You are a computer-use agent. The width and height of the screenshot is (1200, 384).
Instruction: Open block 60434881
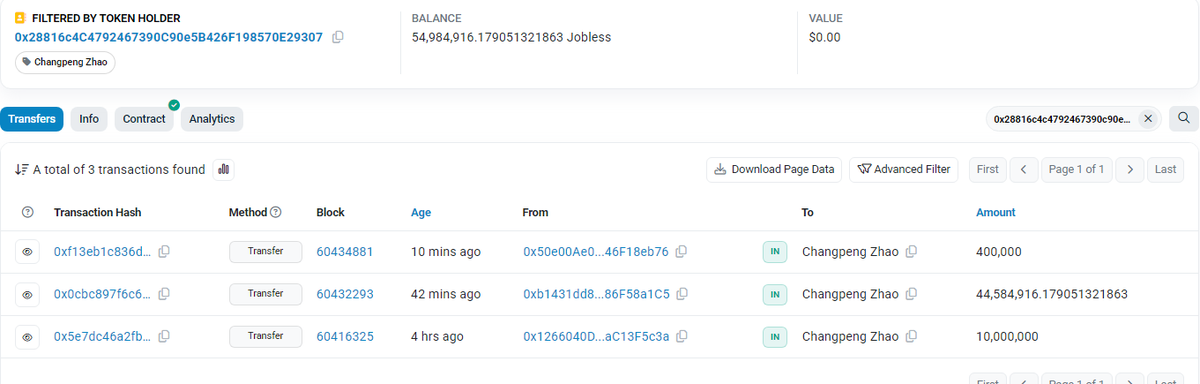(x=345, y=252)
